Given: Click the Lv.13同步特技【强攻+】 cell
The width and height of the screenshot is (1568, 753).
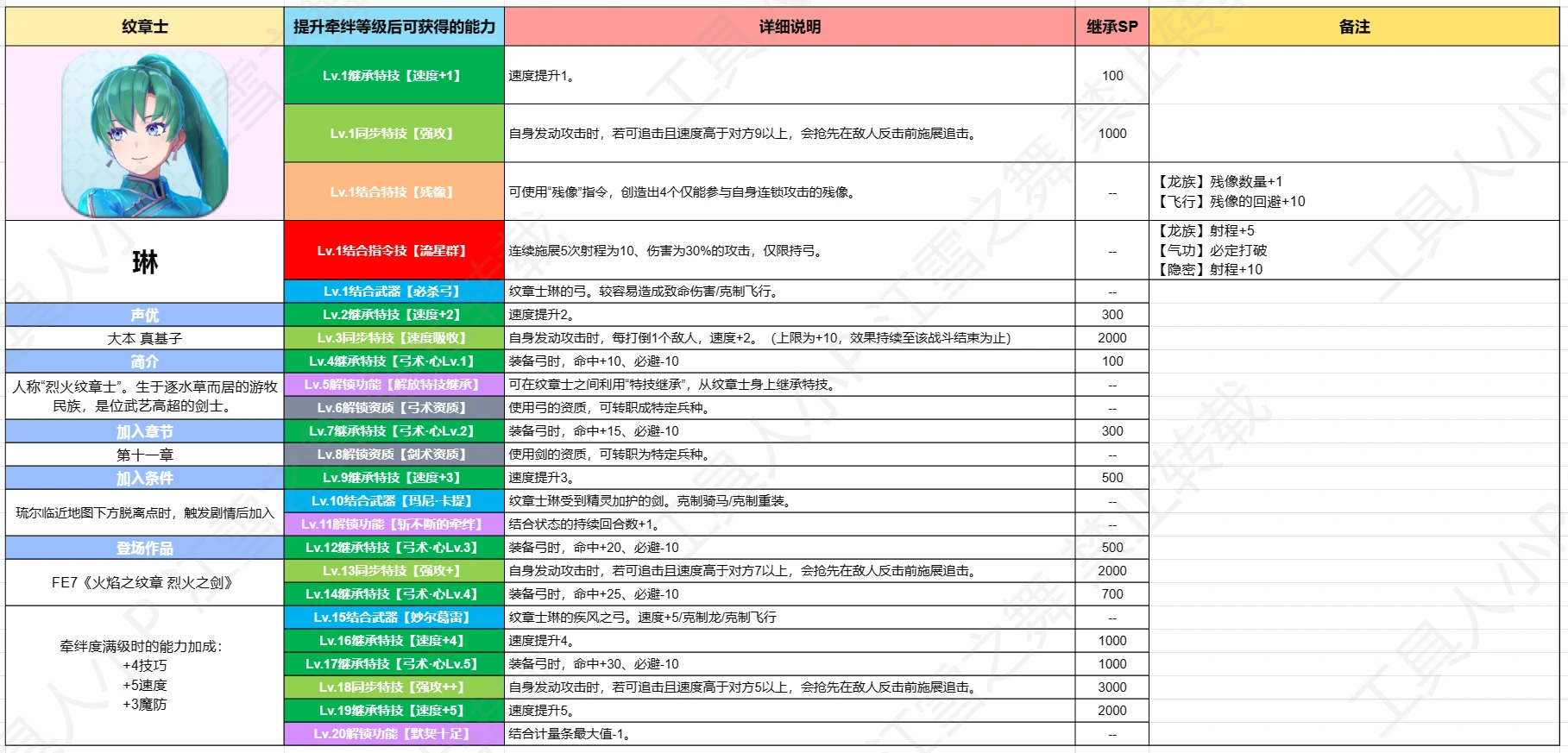Looking at the screenshot, I should click(x=394, y=571).
